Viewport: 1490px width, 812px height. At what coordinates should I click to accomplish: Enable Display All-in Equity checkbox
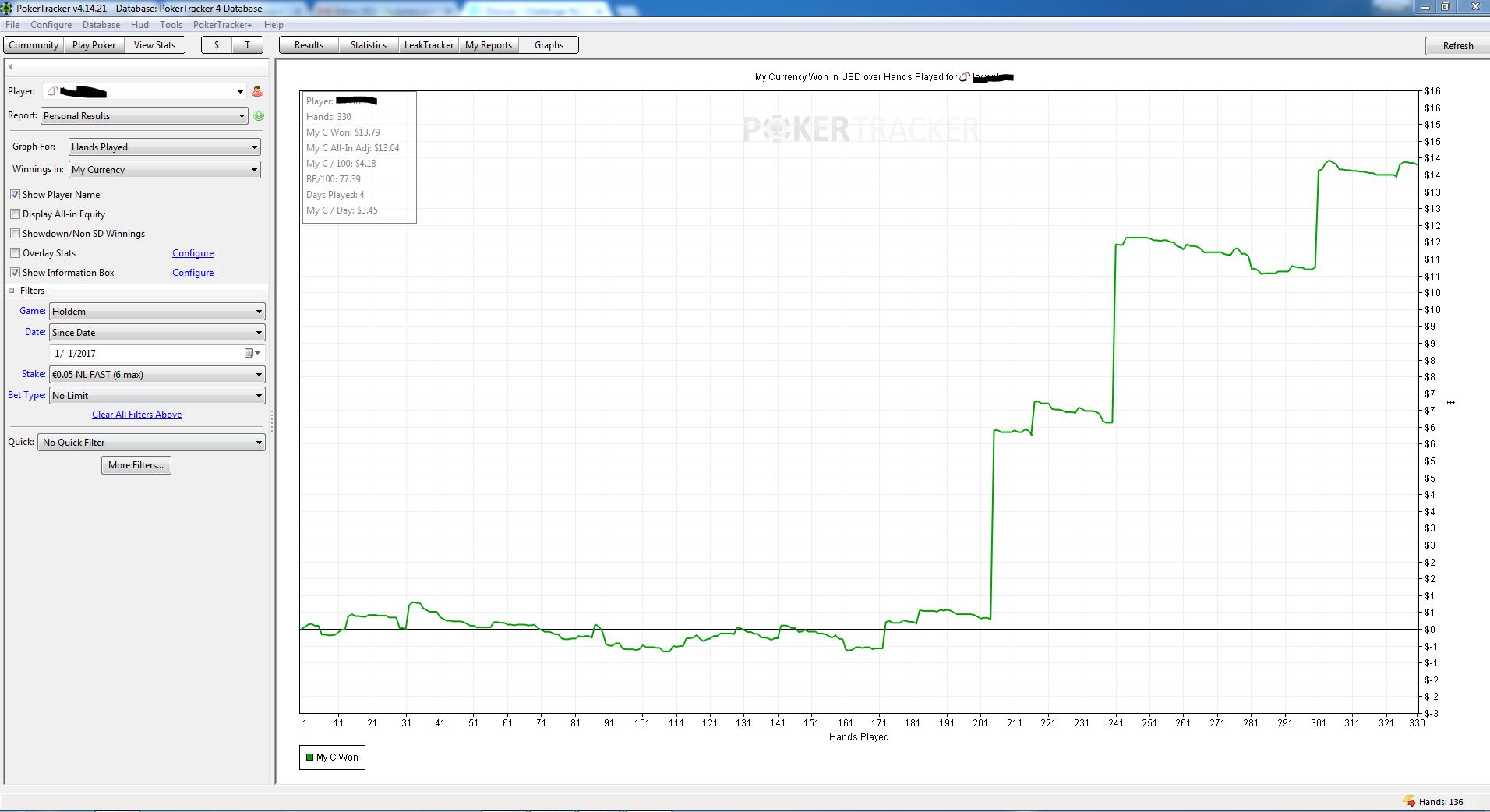click(x=15, y=214)
